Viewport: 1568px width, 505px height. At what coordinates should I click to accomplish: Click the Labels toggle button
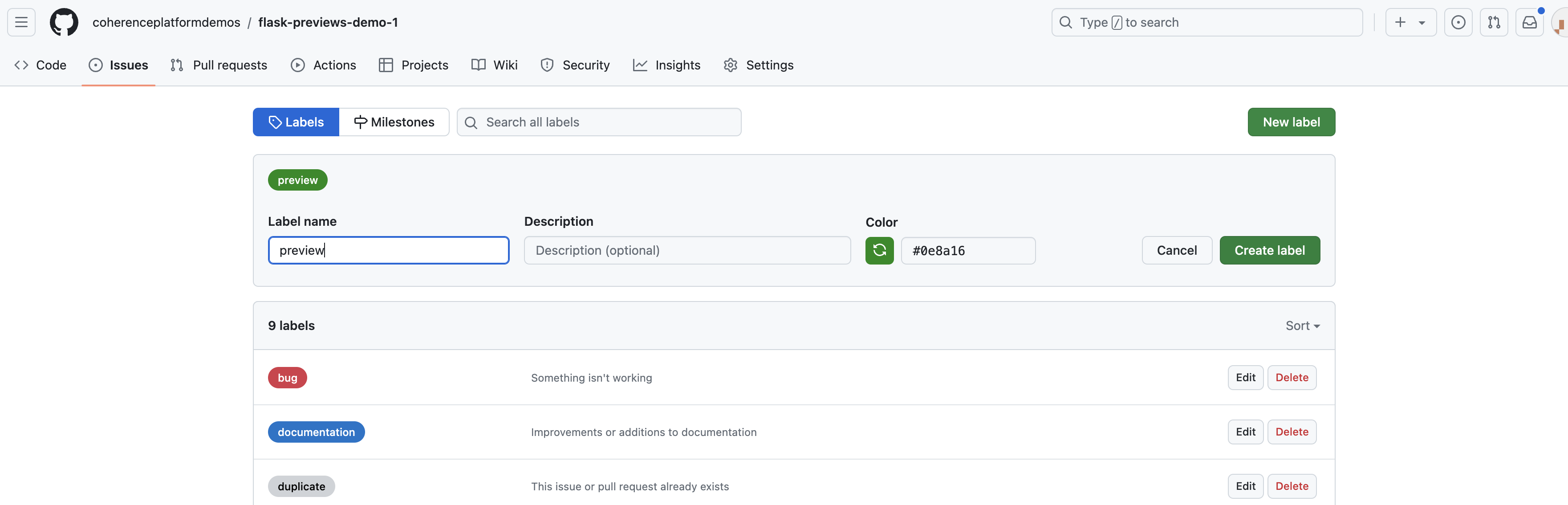tap(296, 121)
